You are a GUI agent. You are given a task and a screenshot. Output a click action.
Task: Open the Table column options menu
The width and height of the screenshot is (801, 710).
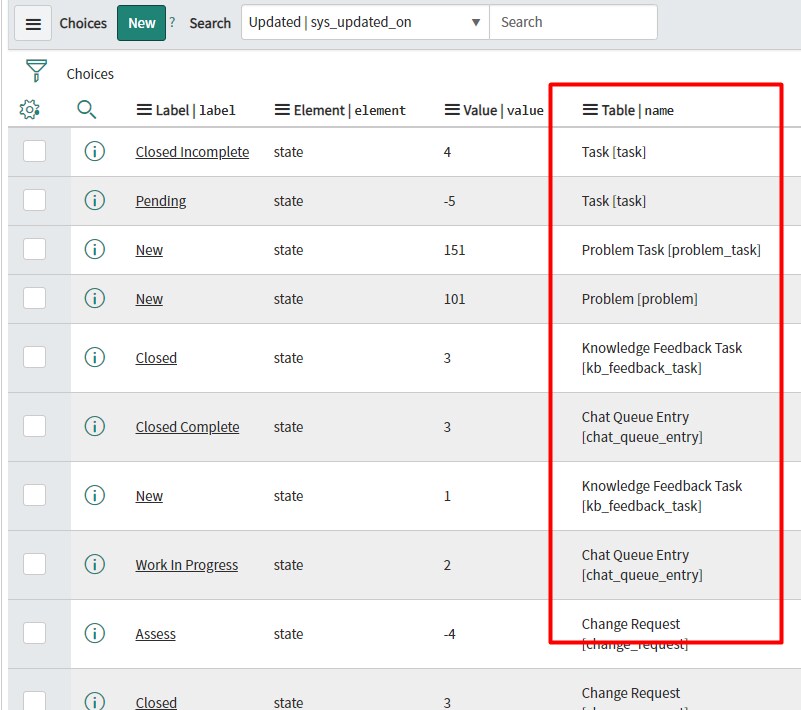point(590,110)
